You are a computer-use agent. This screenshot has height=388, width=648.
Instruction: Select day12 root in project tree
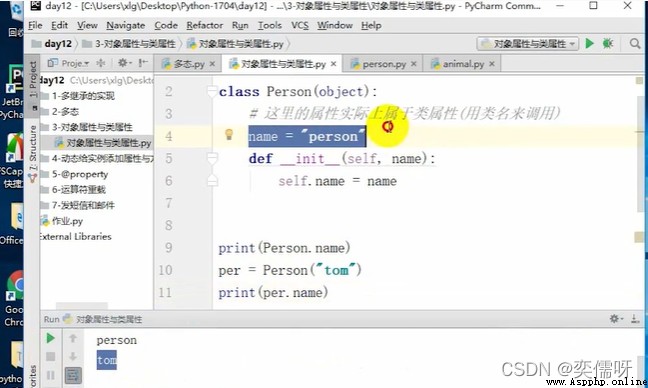click(52, 80)
